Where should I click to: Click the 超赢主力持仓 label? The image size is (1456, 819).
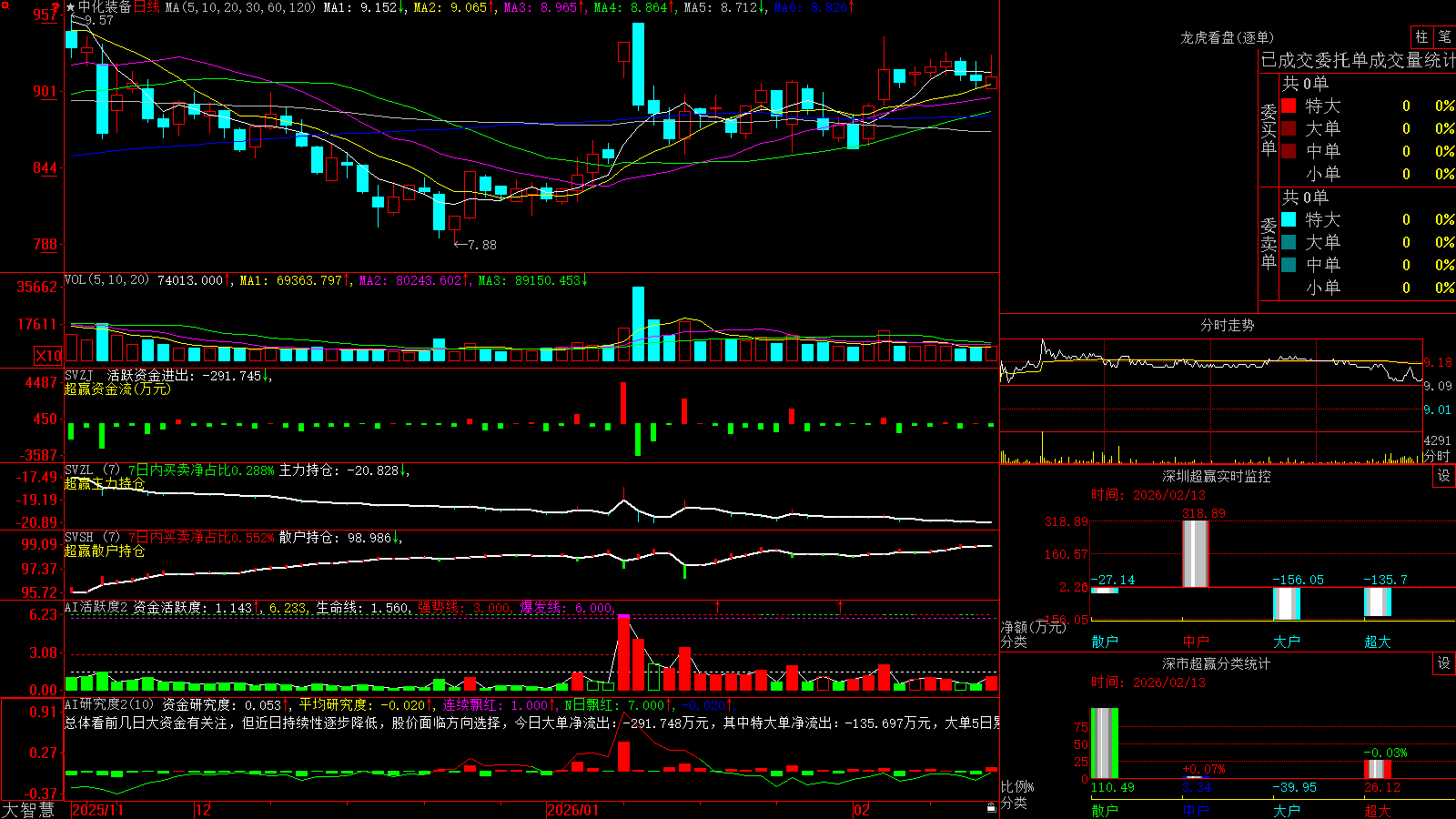point(105,483)
